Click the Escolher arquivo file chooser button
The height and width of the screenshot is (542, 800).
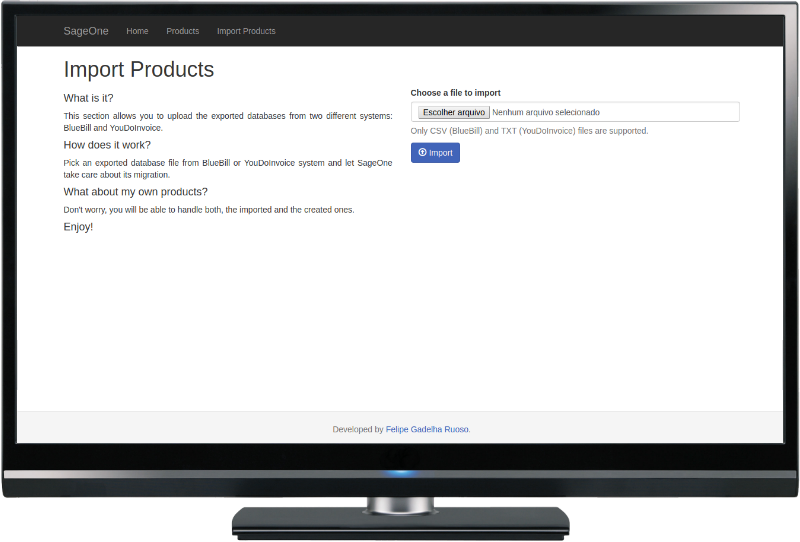pyautogui.click(x=454, y=112)
